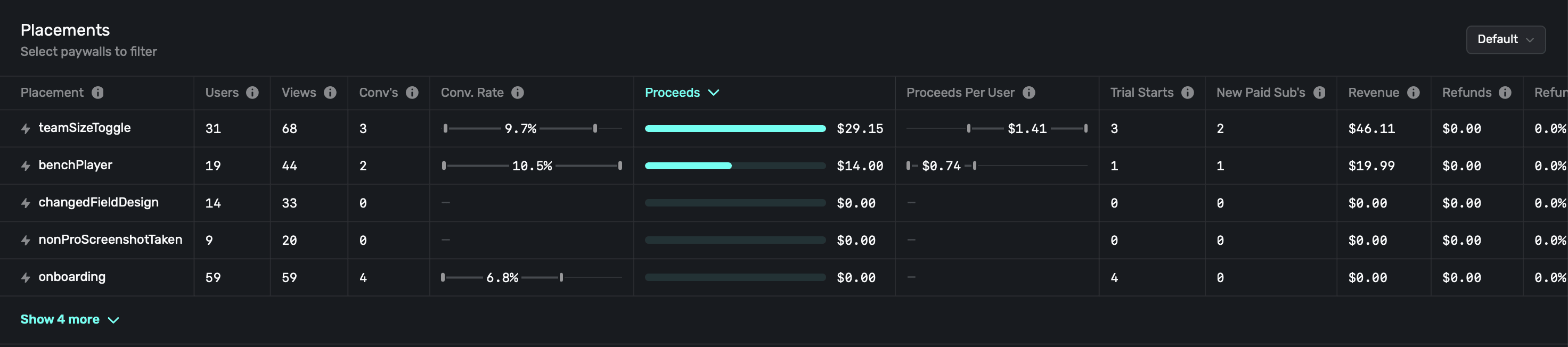Click info icon beside Views column
This screenshot has height=347, width=1568.
[330, 93]
